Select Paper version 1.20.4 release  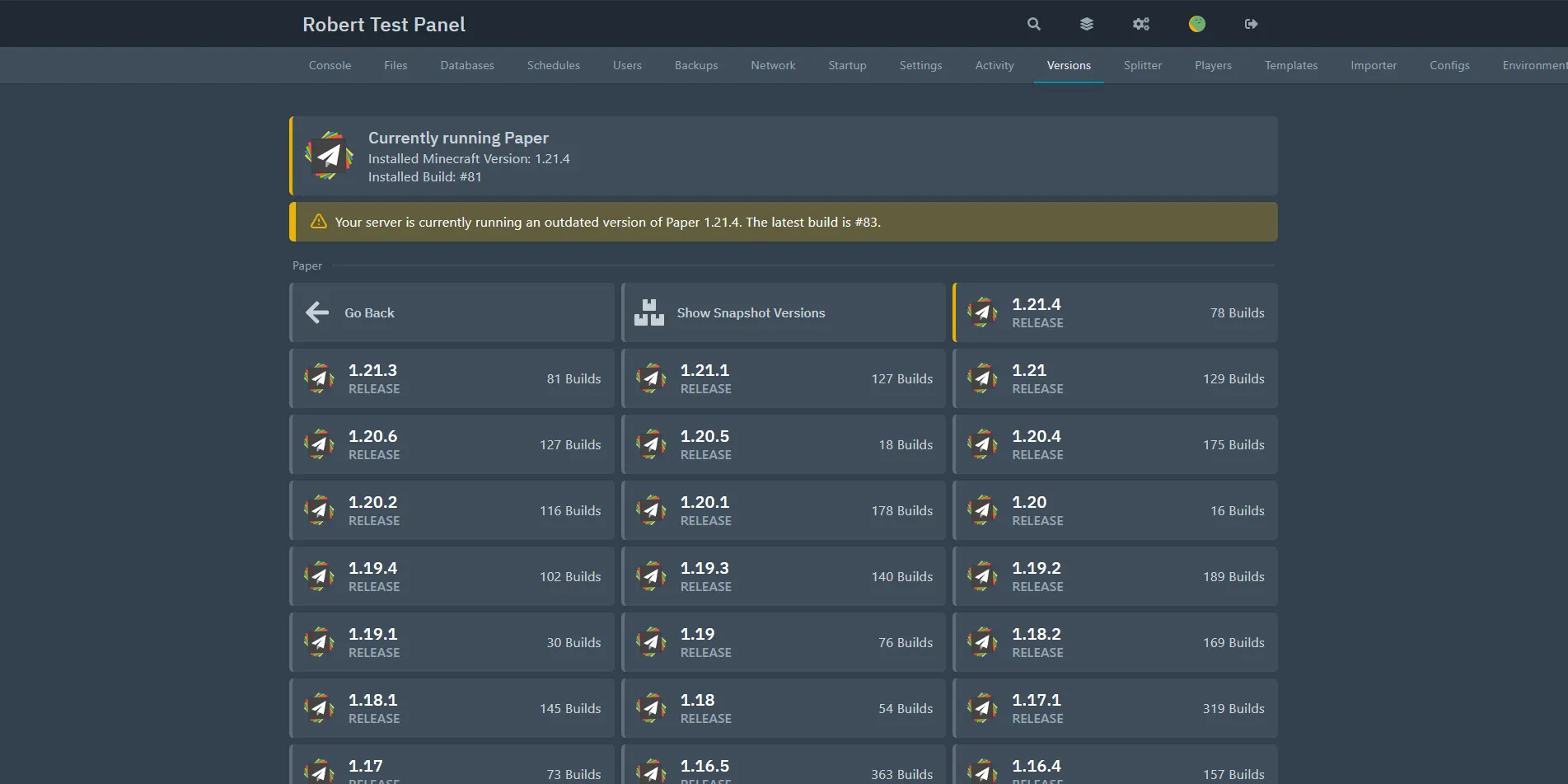(1115, 444)
